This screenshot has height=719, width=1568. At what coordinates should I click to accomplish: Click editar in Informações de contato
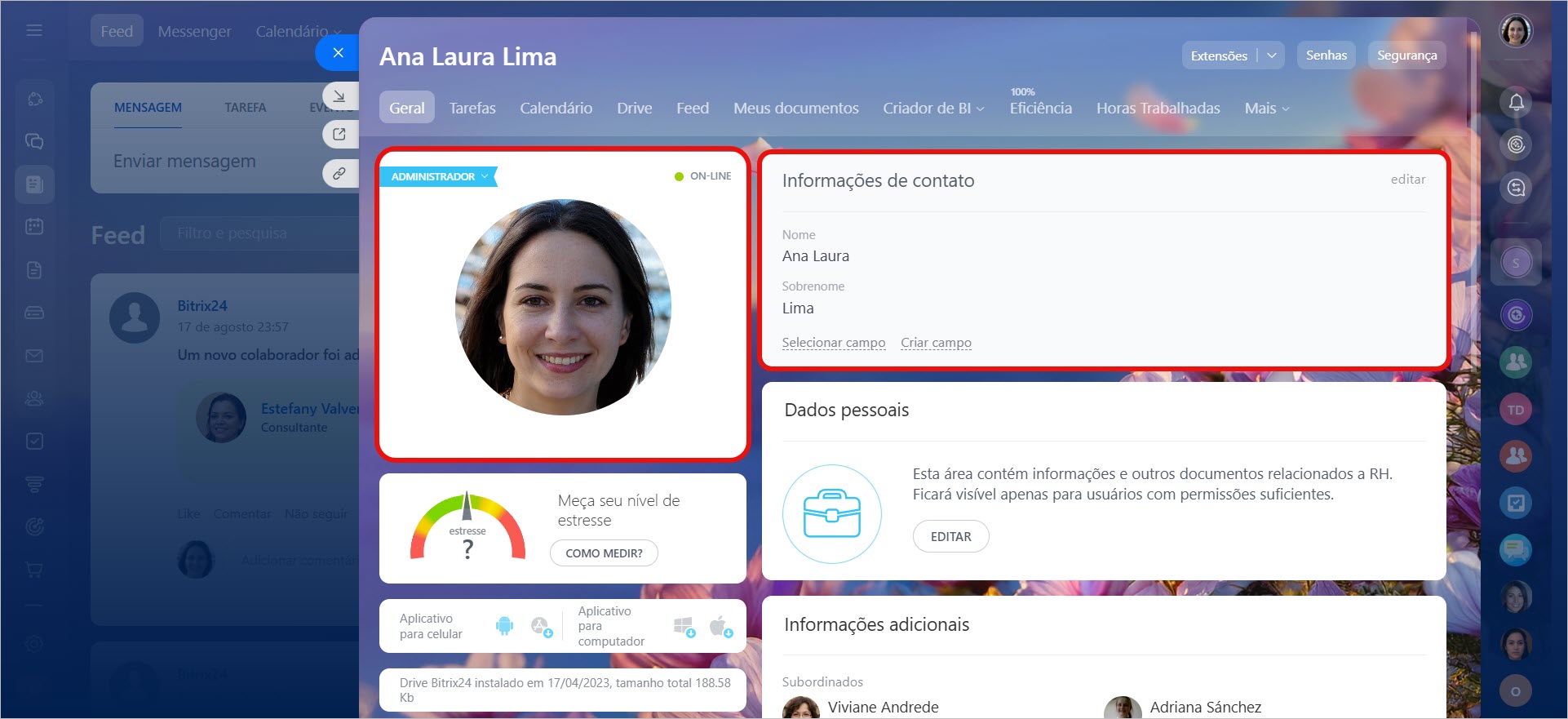coord(1407,180)
